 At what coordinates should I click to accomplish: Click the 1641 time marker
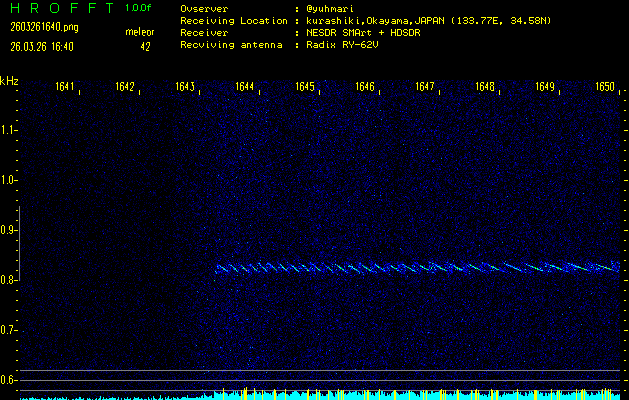tap(65, 87)
